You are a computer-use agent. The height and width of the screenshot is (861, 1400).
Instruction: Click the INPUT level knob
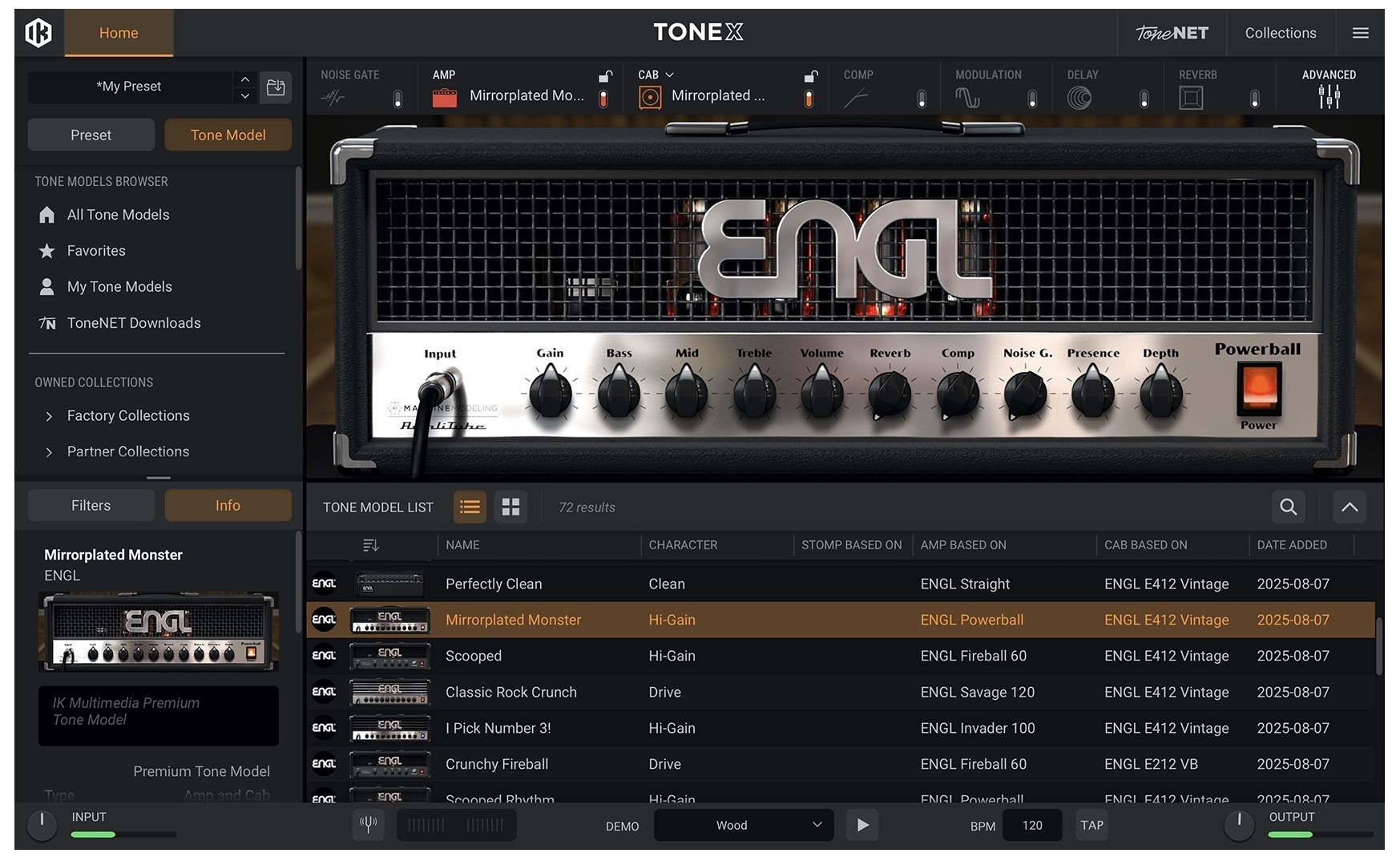point(42,825)
